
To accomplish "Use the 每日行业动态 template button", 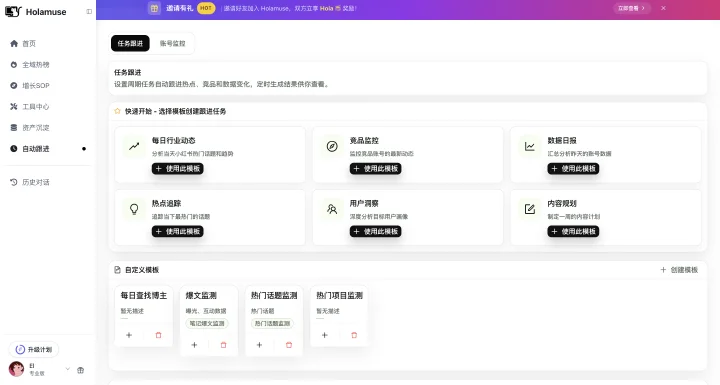I will (x=178, y=169).
